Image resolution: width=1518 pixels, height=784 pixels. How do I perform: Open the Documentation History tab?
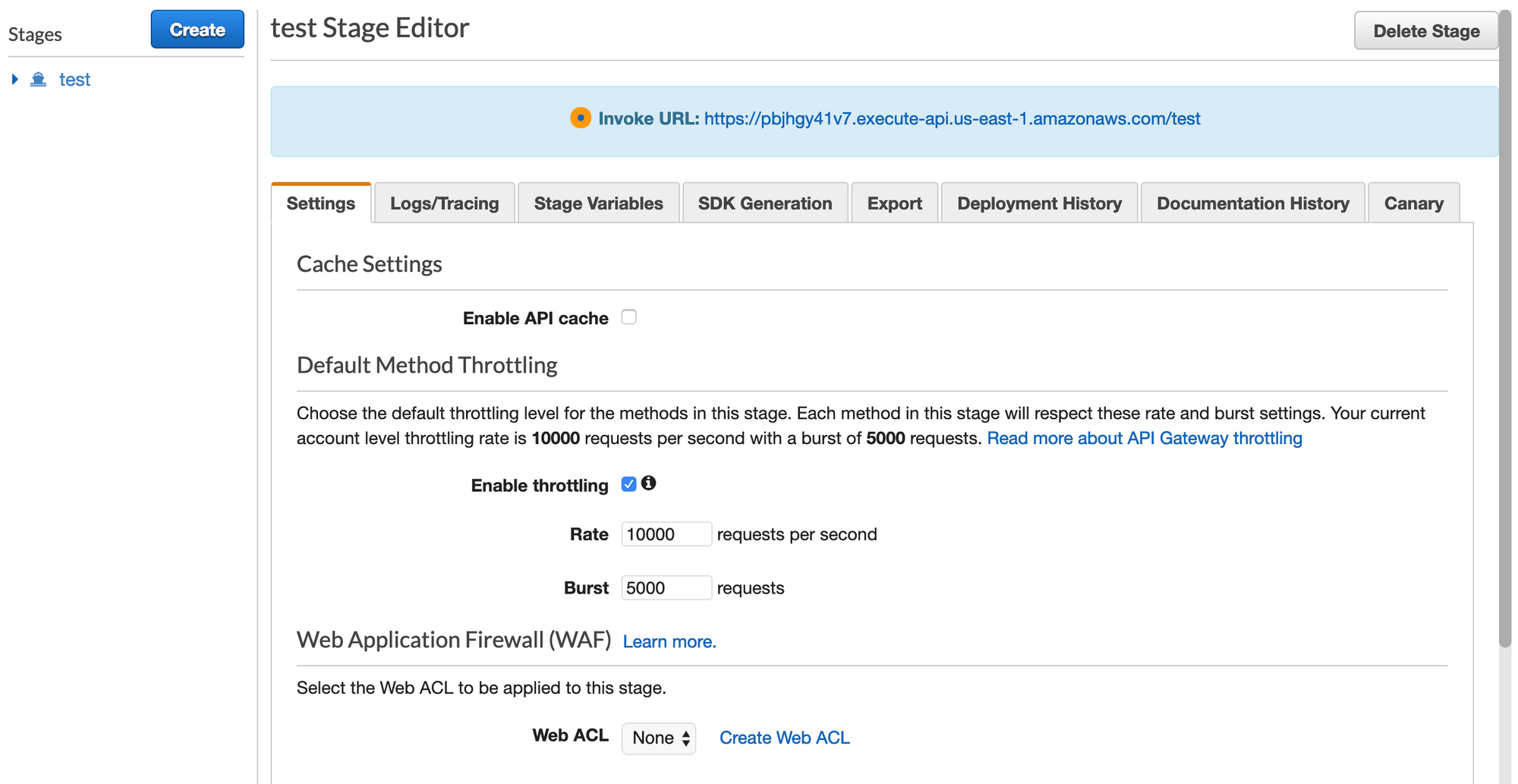[1252, 203]
